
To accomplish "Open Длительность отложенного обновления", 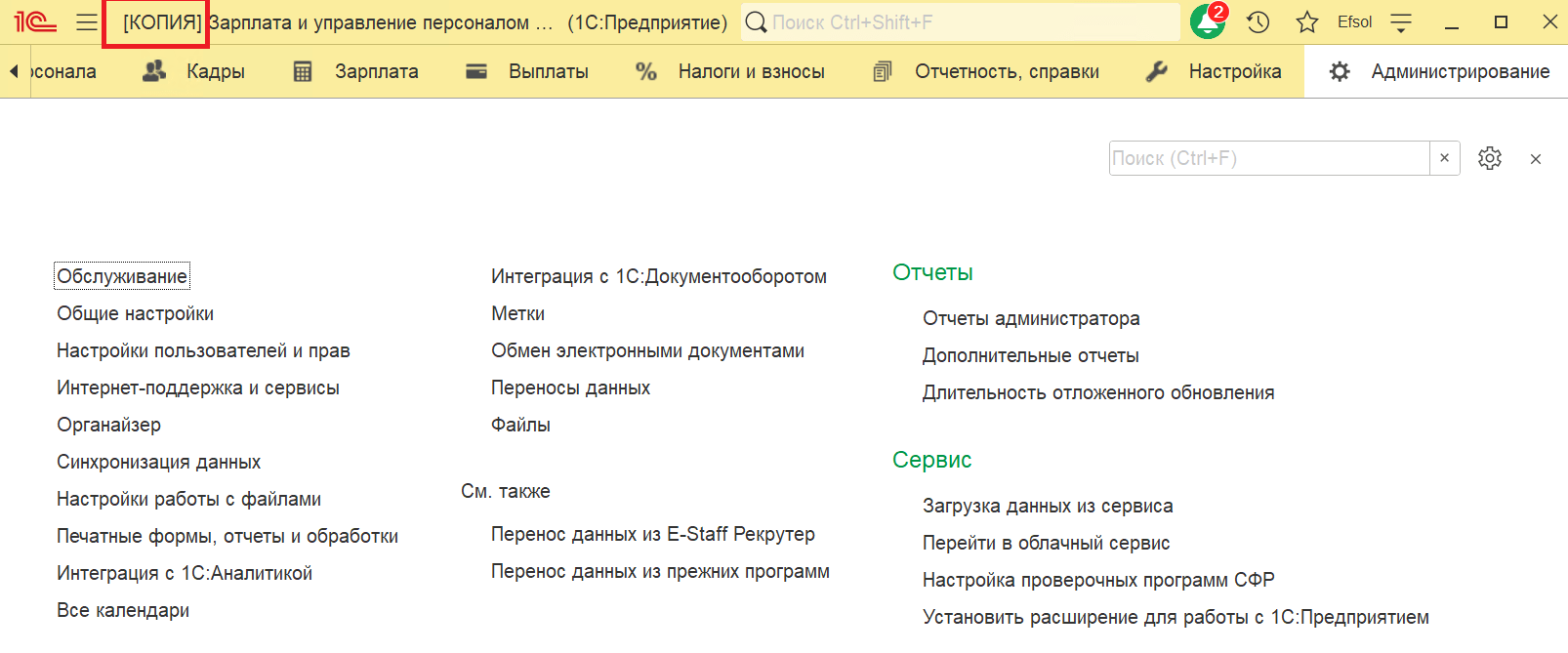I will (x=1098, y=392).
